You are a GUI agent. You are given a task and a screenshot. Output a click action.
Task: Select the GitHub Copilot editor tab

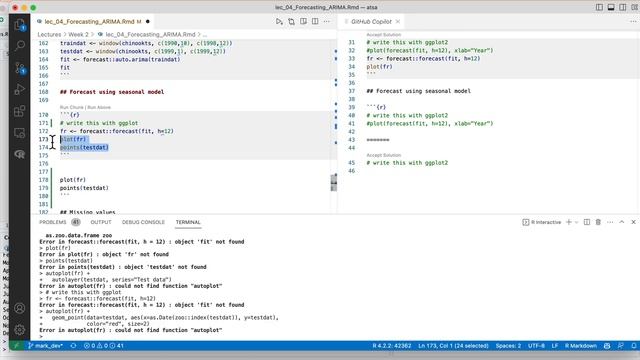(x=371, y=21)
